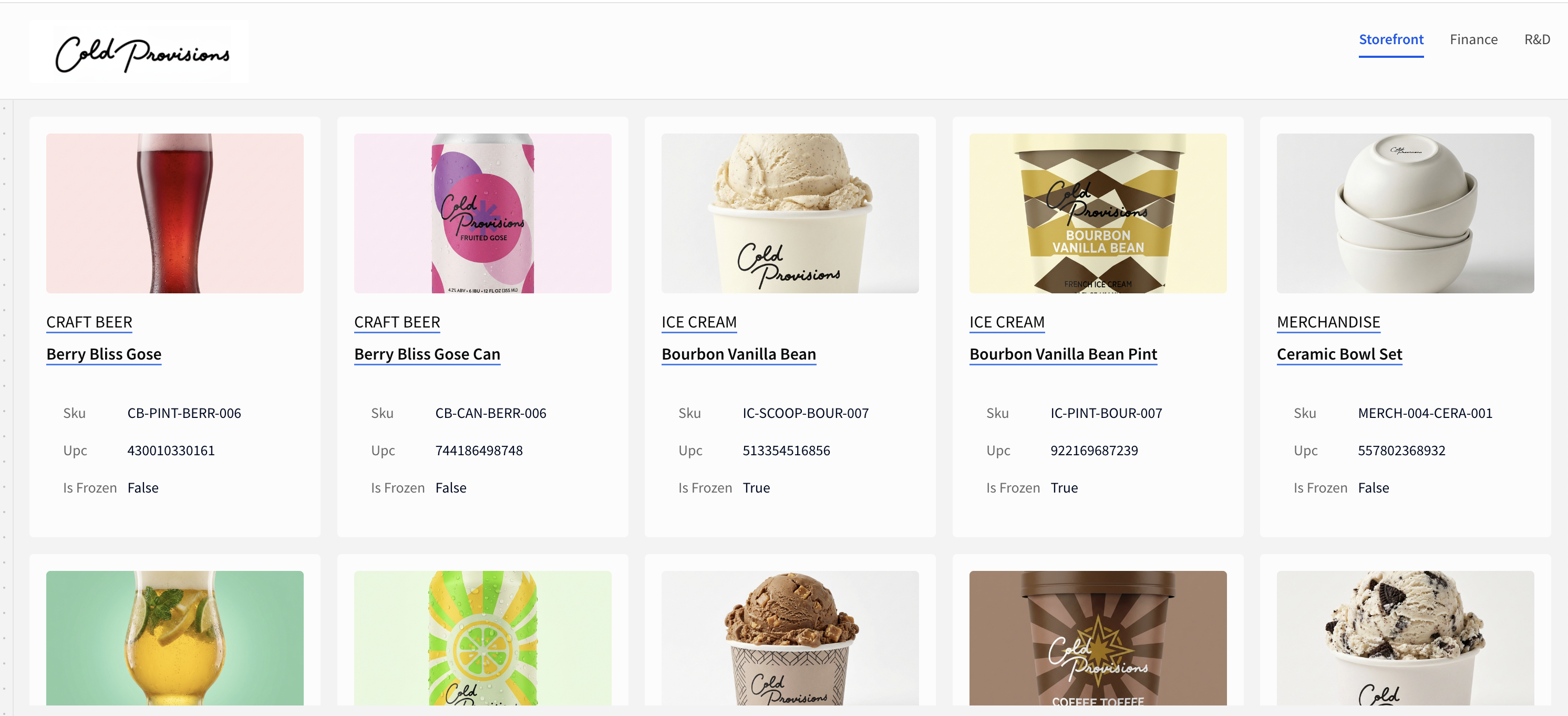Click the vanilla ice cream scoop image
The width and height of the screenshot is (1568, 716).
(x=790, y=213)
